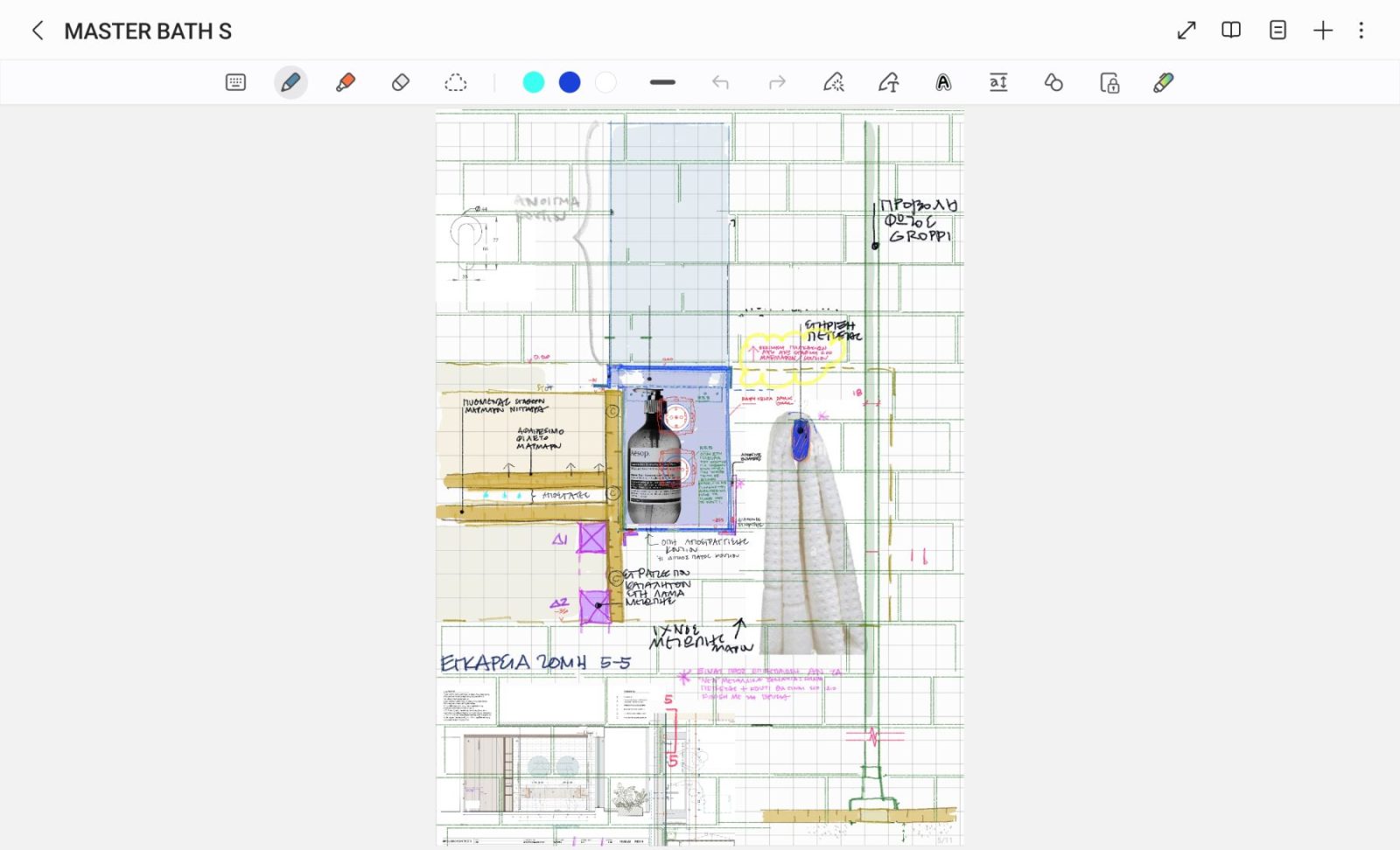Toggle reading mode with book icon
This screenshot has height=850, width=1400.
click(1231, 31)
